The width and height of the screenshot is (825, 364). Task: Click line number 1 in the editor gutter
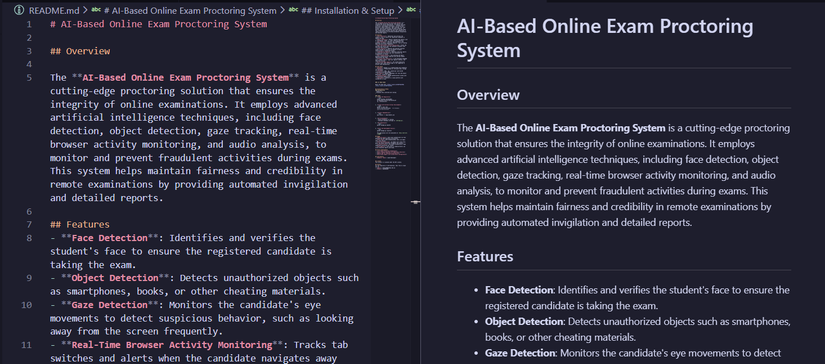(29, 24)
